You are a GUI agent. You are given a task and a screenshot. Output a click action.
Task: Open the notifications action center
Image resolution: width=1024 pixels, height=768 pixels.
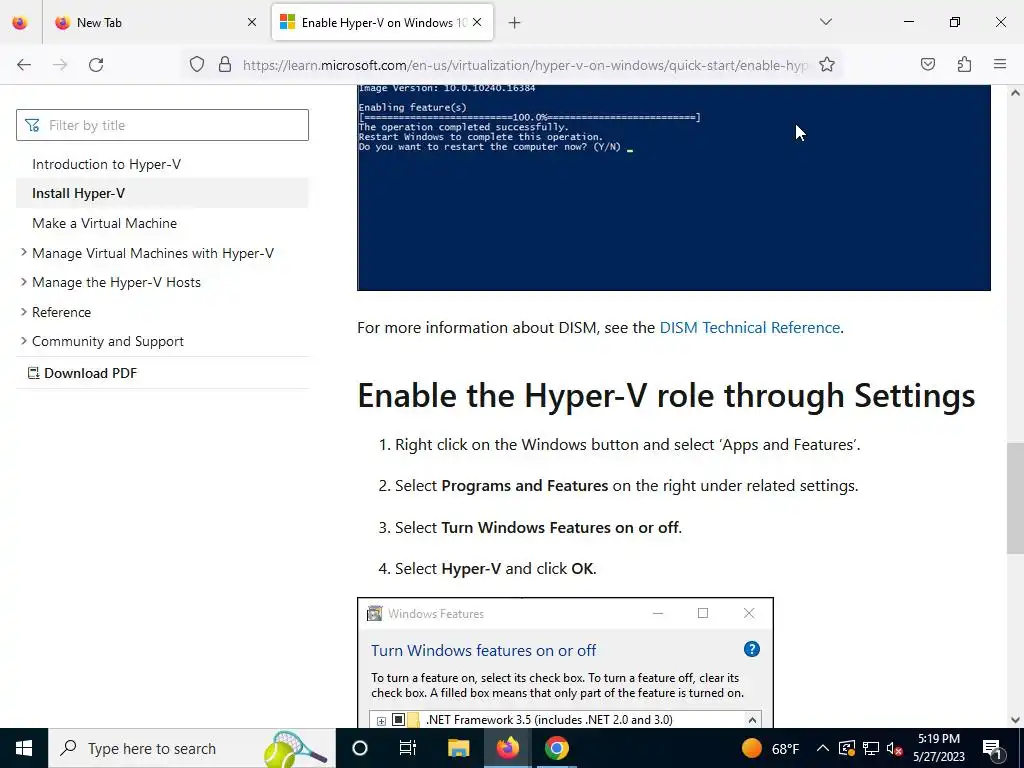(991, 748)
